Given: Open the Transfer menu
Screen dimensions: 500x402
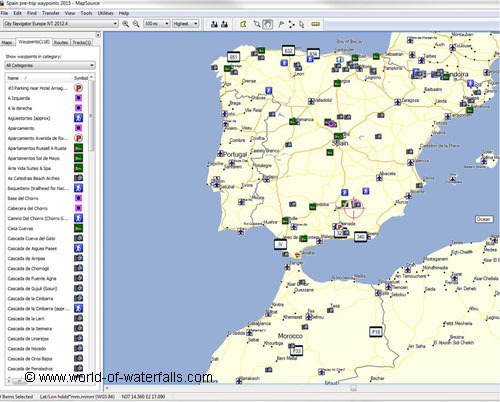Looking at the screenshot, I should click(x=51, y=13).
